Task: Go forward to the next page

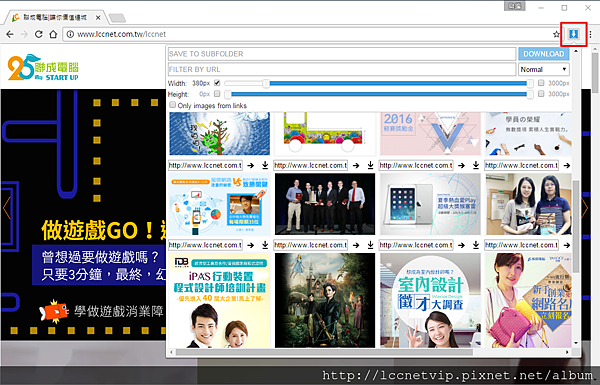Action: tap(24, 34)
